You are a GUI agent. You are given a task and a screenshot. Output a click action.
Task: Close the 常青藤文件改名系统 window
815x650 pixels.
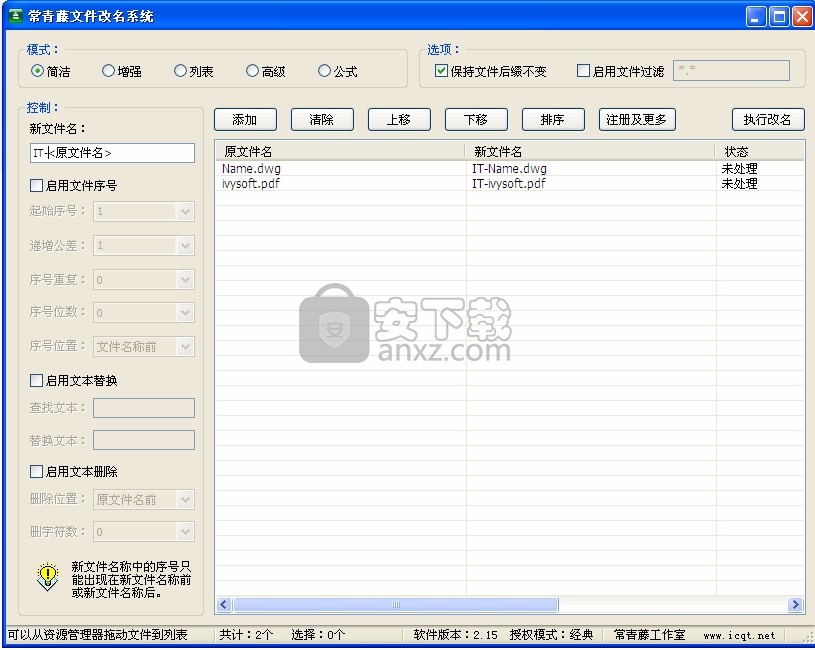(x=803, y=16)
